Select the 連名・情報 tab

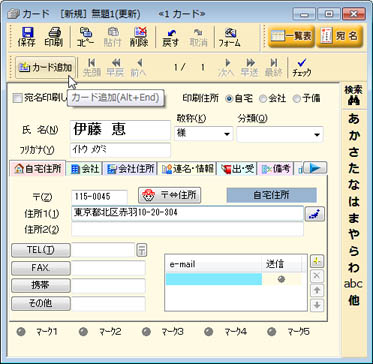[x=187, y=169]
